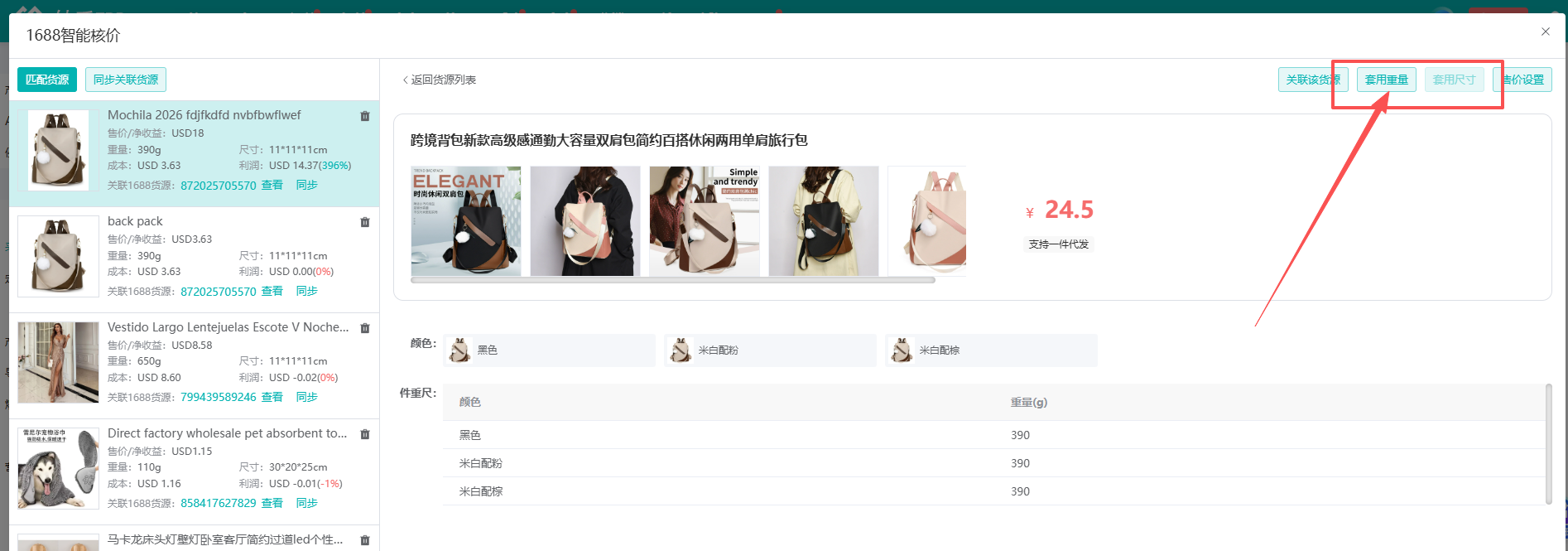The height and width of the screenshot is (551, 1568).
Task: Open the 同步关联货源 tab
Action: [x=126, y=80]
